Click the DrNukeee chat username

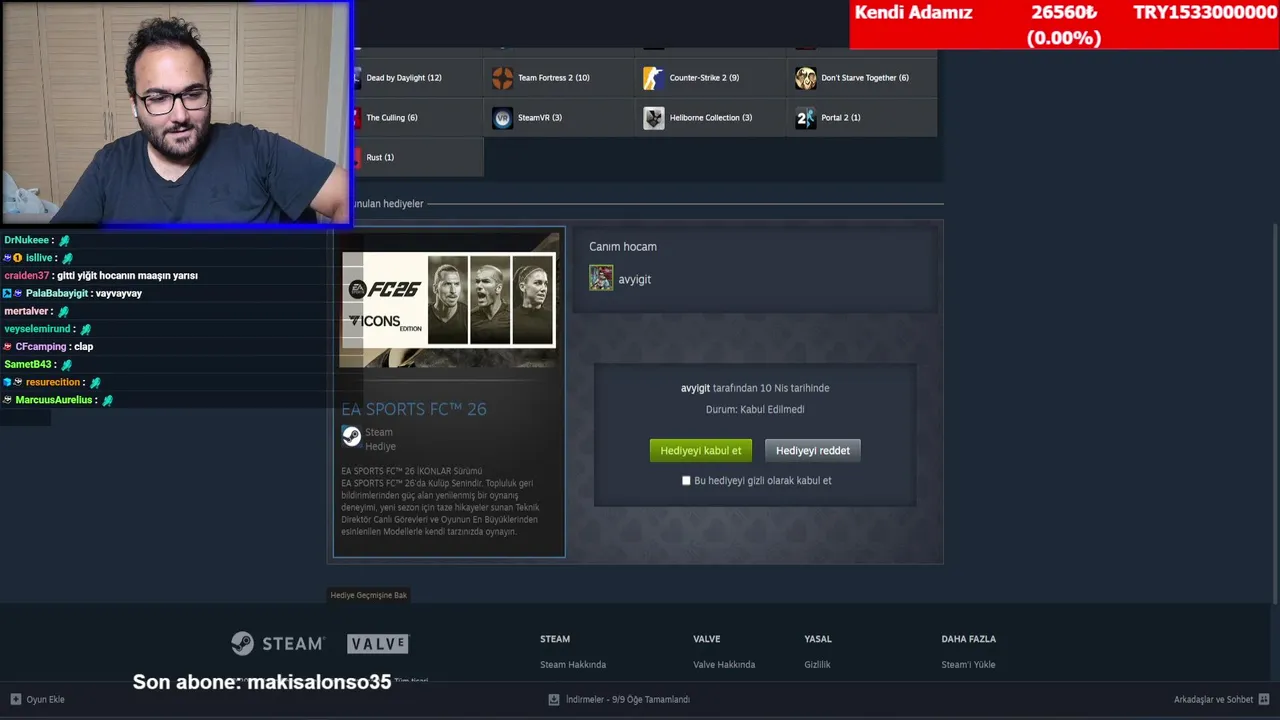26,240
